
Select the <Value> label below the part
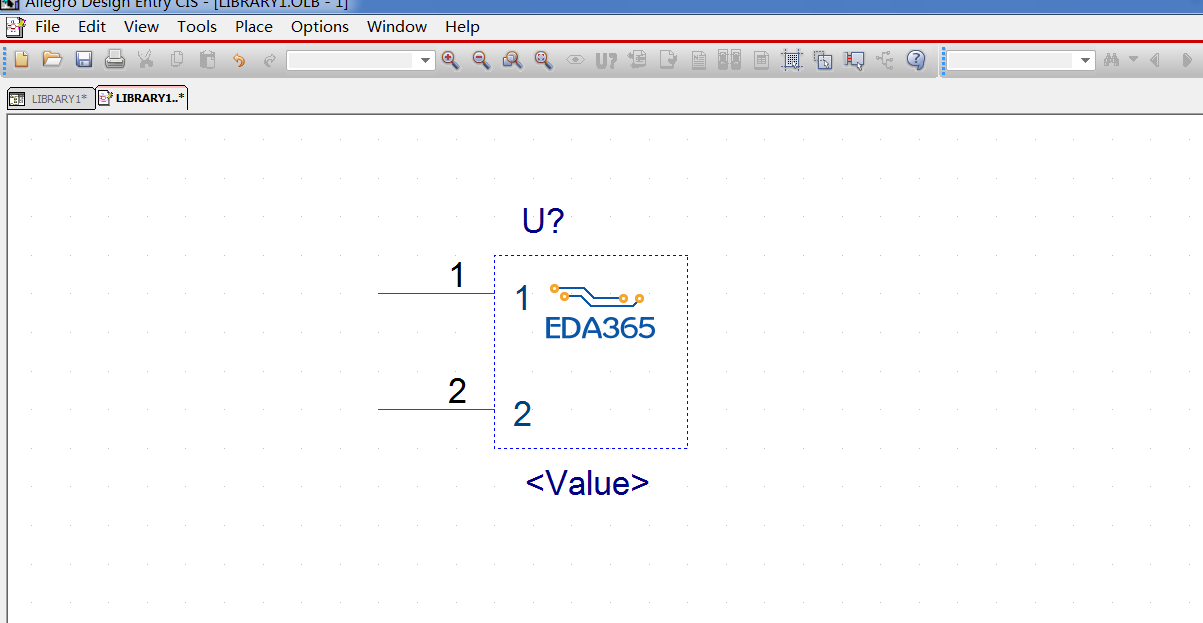pos(587,483)
